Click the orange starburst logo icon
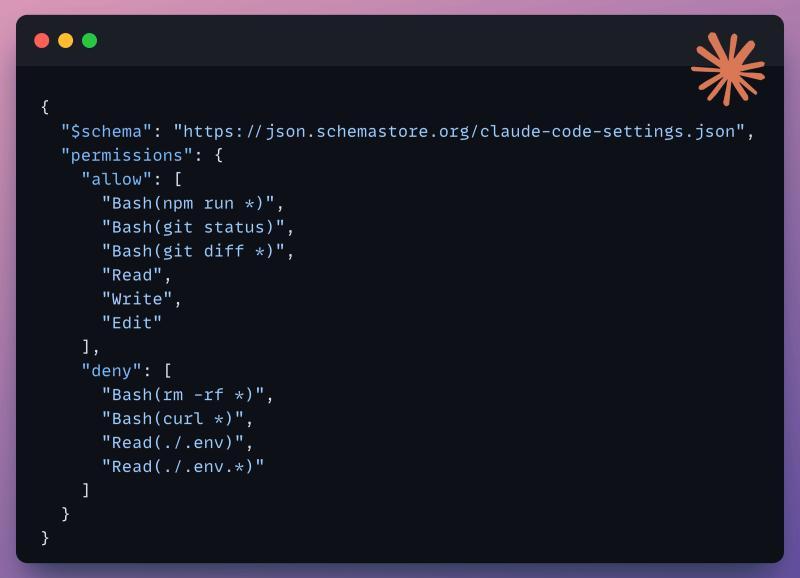This screenshot has width=800, height=578. coord(729,68)
